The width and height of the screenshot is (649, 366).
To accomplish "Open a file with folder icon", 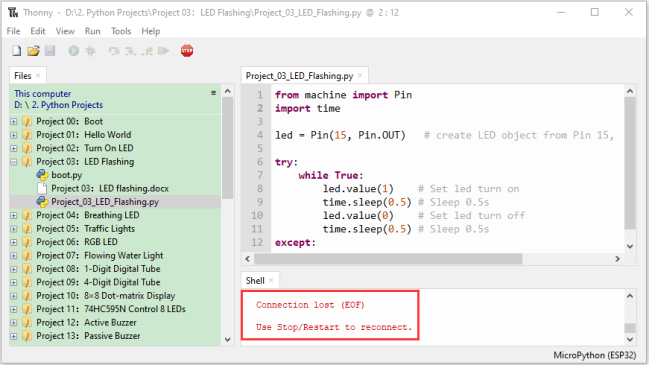I will tap(33, 51).
